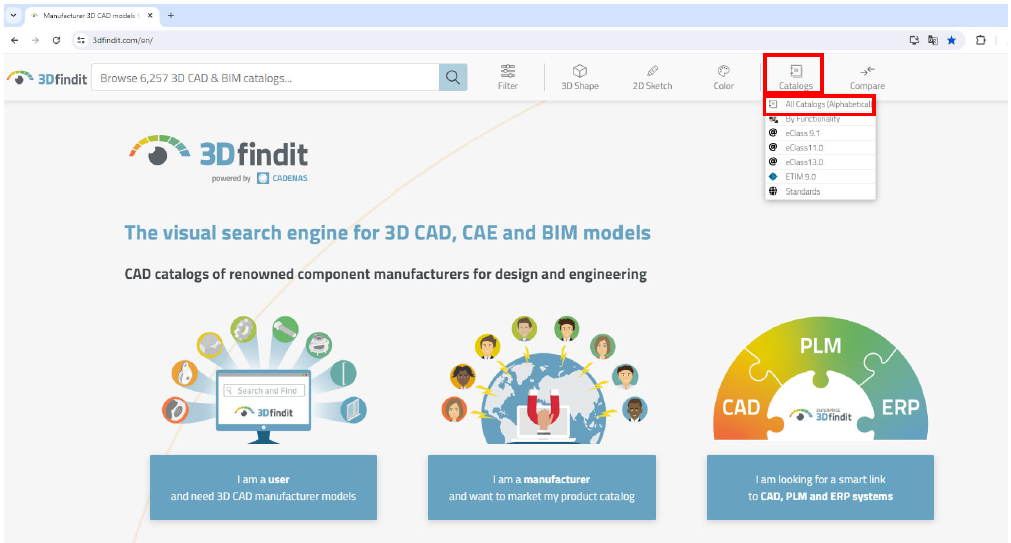The image size is (1011, 543).
Task: Click the site info icon in address bar
Action: (81, 40)
